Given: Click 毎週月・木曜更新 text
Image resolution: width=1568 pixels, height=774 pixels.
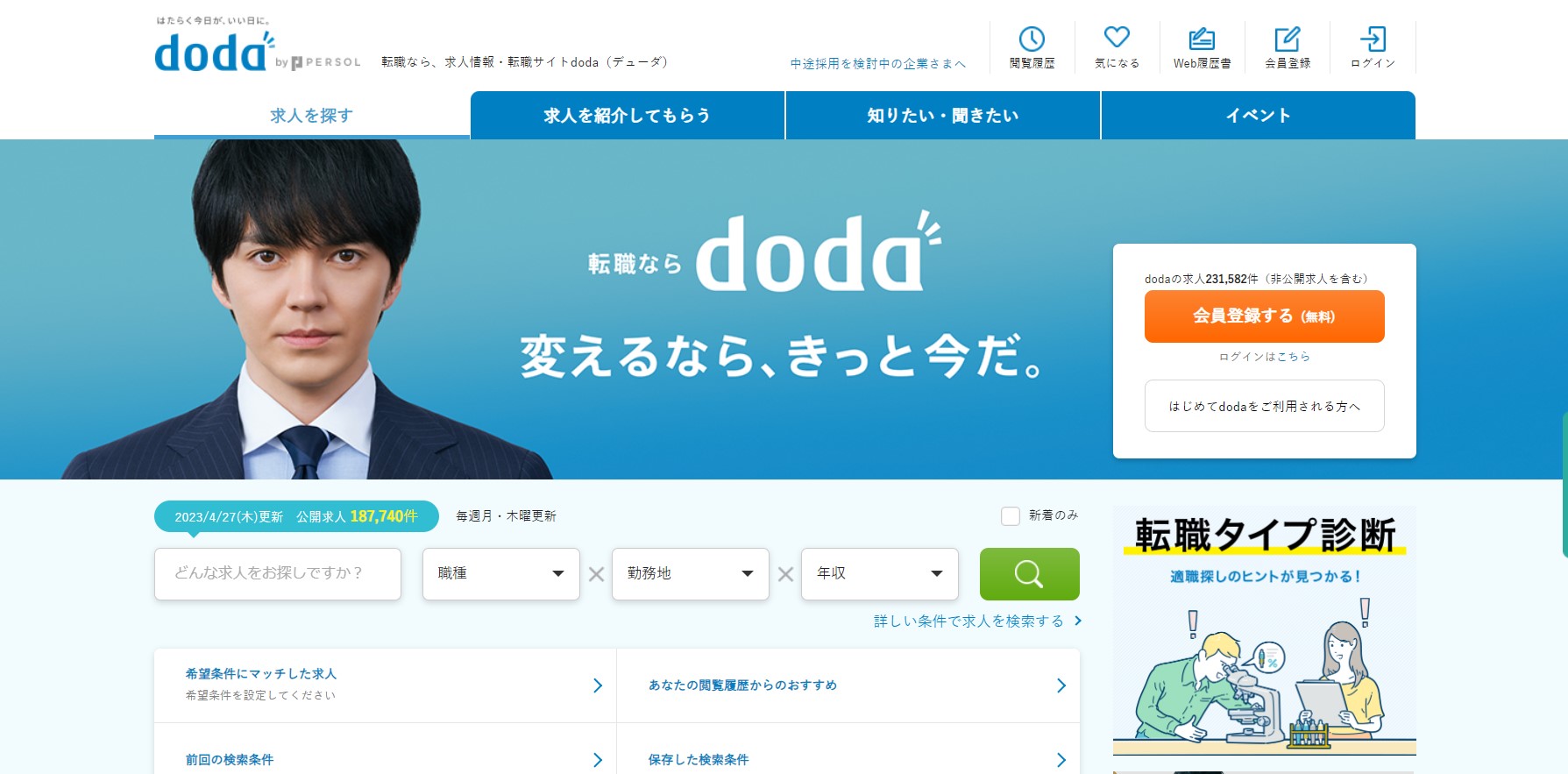Looking at the screenshot, I should pos(506,516).
